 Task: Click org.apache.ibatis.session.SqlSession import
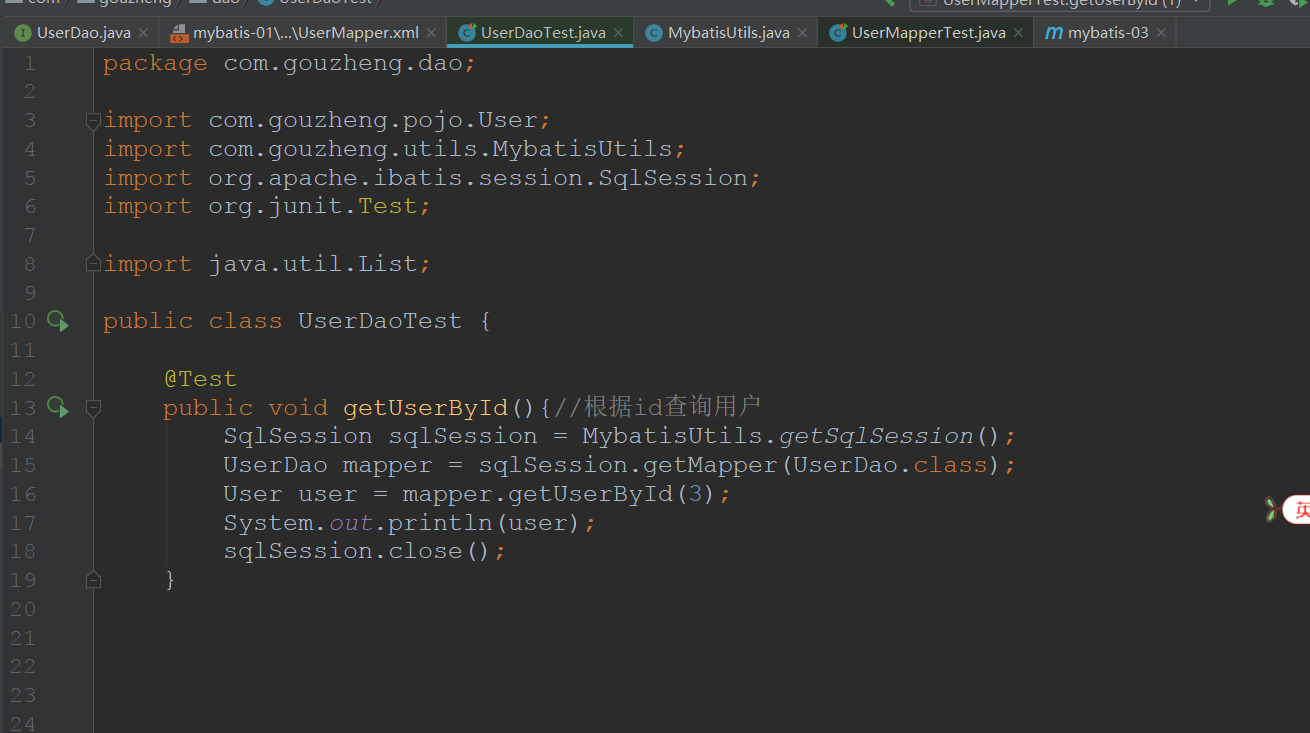[x=478, y=178]
